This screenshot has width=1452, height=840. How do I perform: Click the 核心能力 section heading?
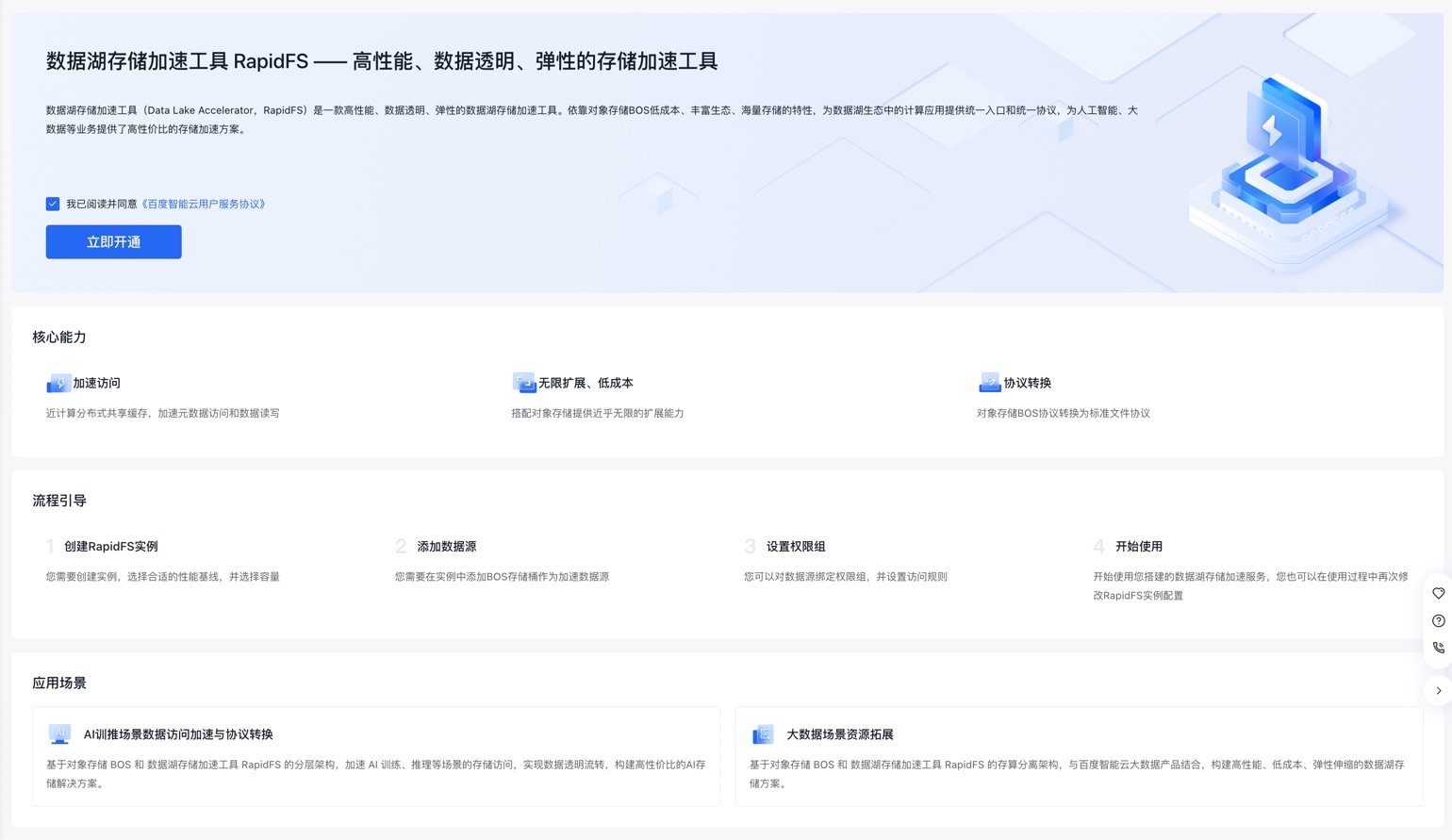click(59, 338)
